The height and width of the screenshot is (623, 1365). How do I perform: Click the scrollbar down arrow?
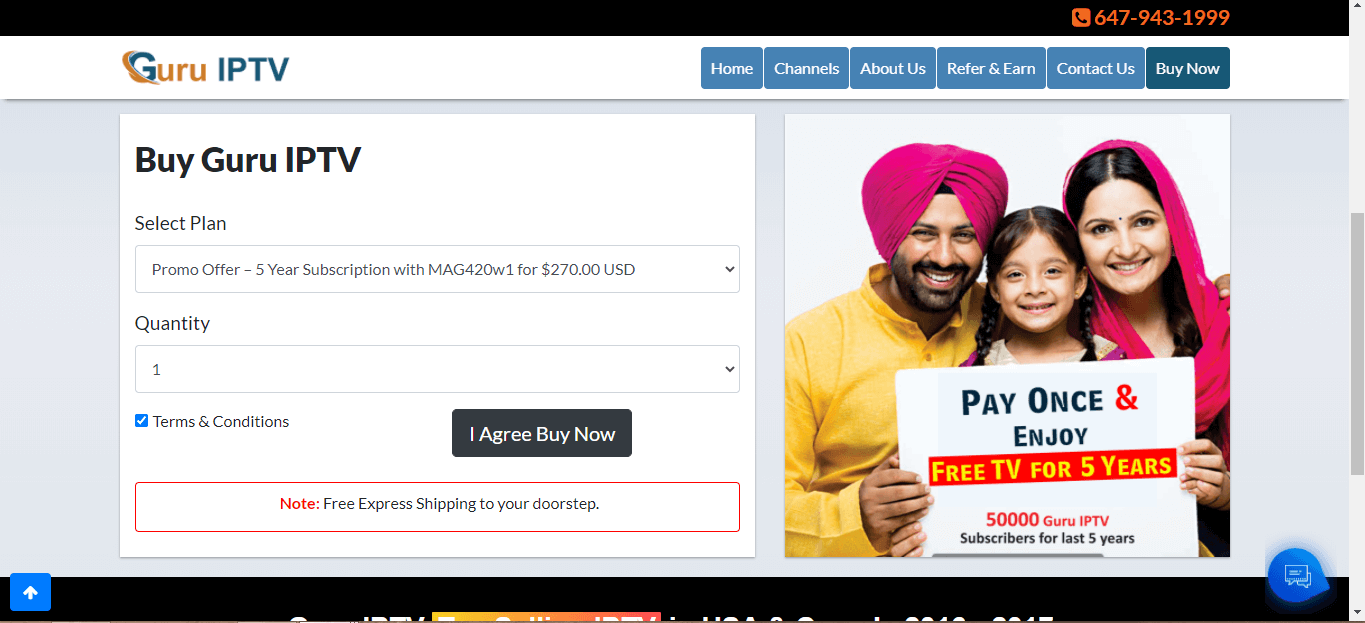(x=1357, y=612)
